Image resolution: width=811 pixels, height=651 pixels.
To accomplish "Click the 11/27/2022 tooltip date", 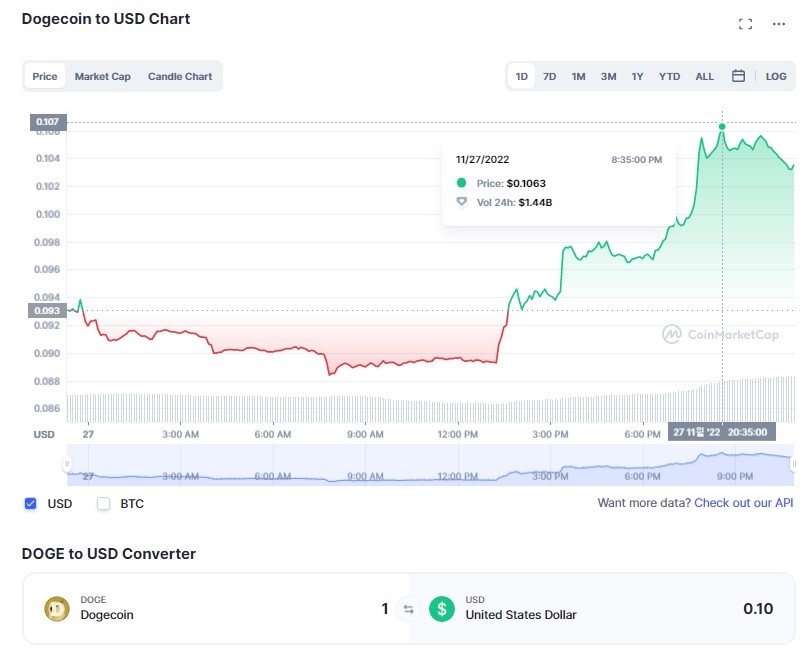I will tap(482, 160).
